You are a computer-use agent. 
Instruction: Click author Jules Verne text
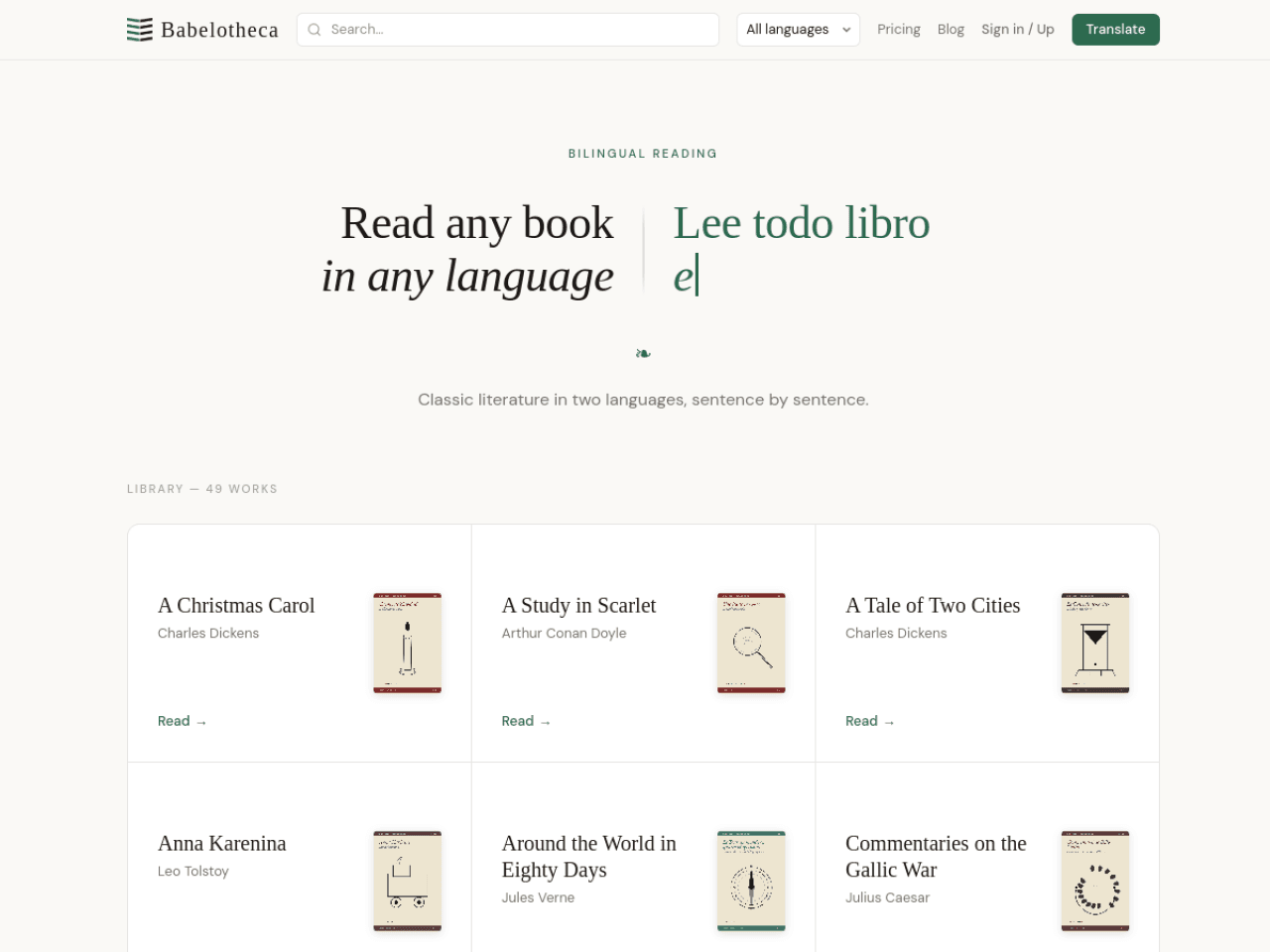tap(538, 897)
